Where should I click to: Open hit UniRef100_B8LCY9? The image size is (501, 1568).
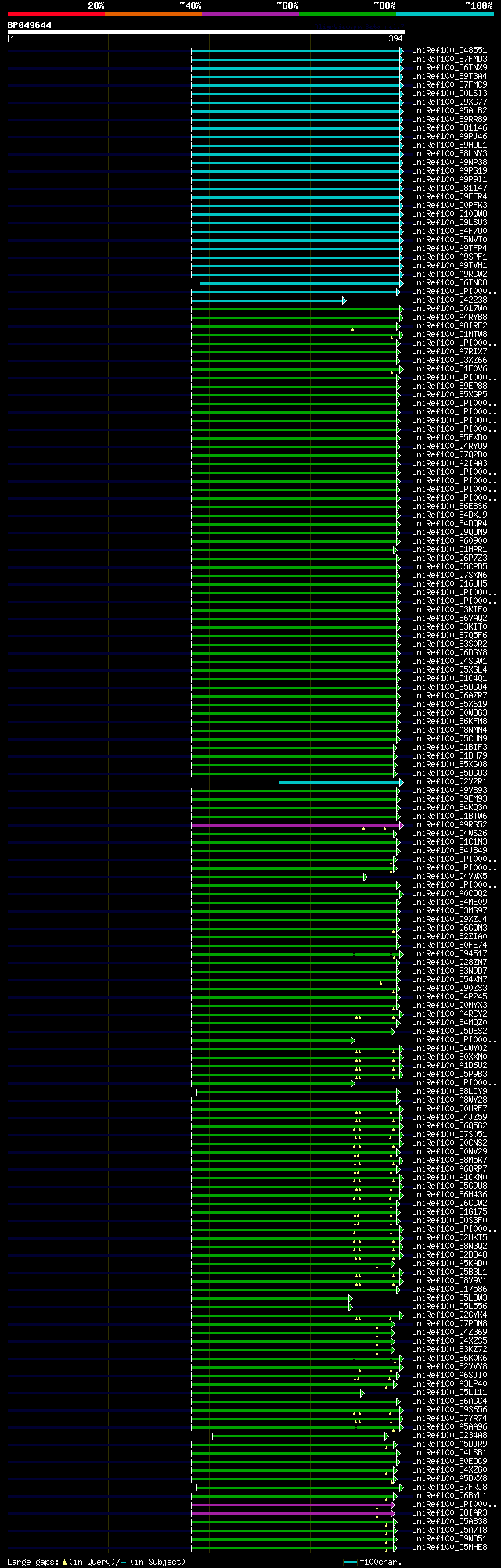click(x=449, y=1091)
